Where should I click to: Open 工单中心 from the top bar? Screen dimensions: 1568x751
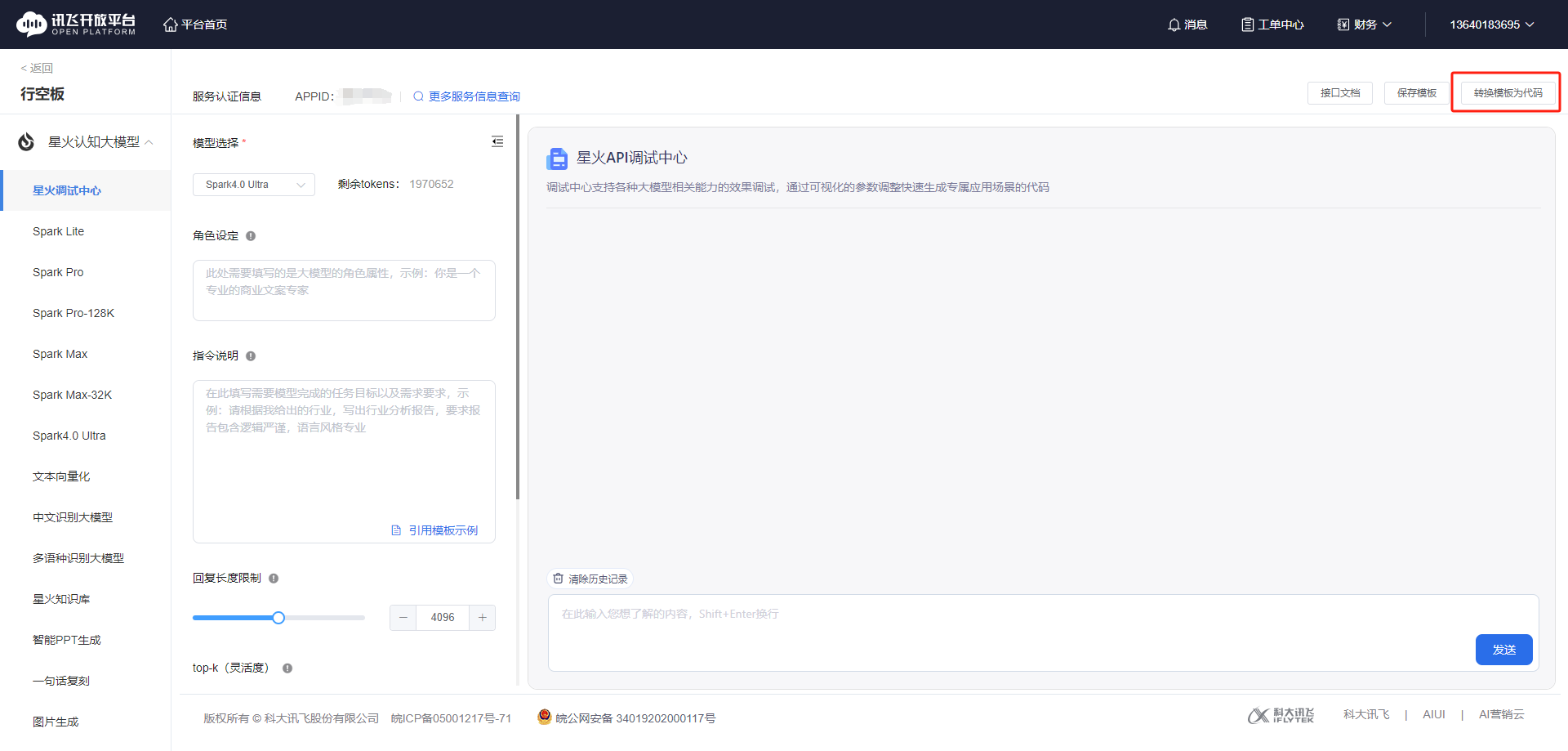pyautogui.click(x=1272, y=25)
